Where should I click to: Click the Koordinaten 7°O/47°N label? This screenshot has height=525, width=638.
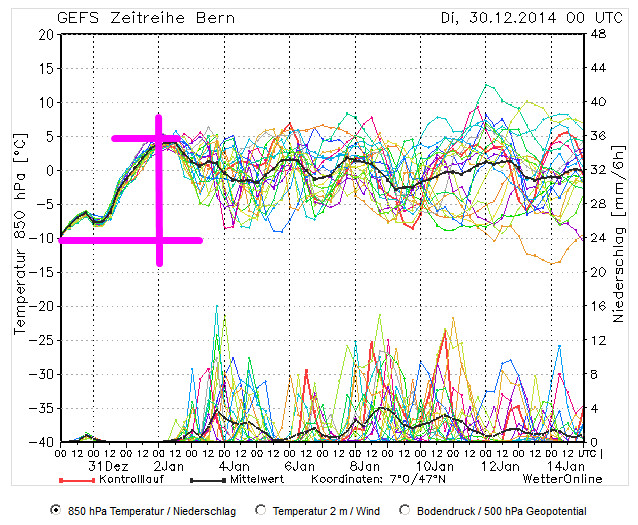[375, 479]
